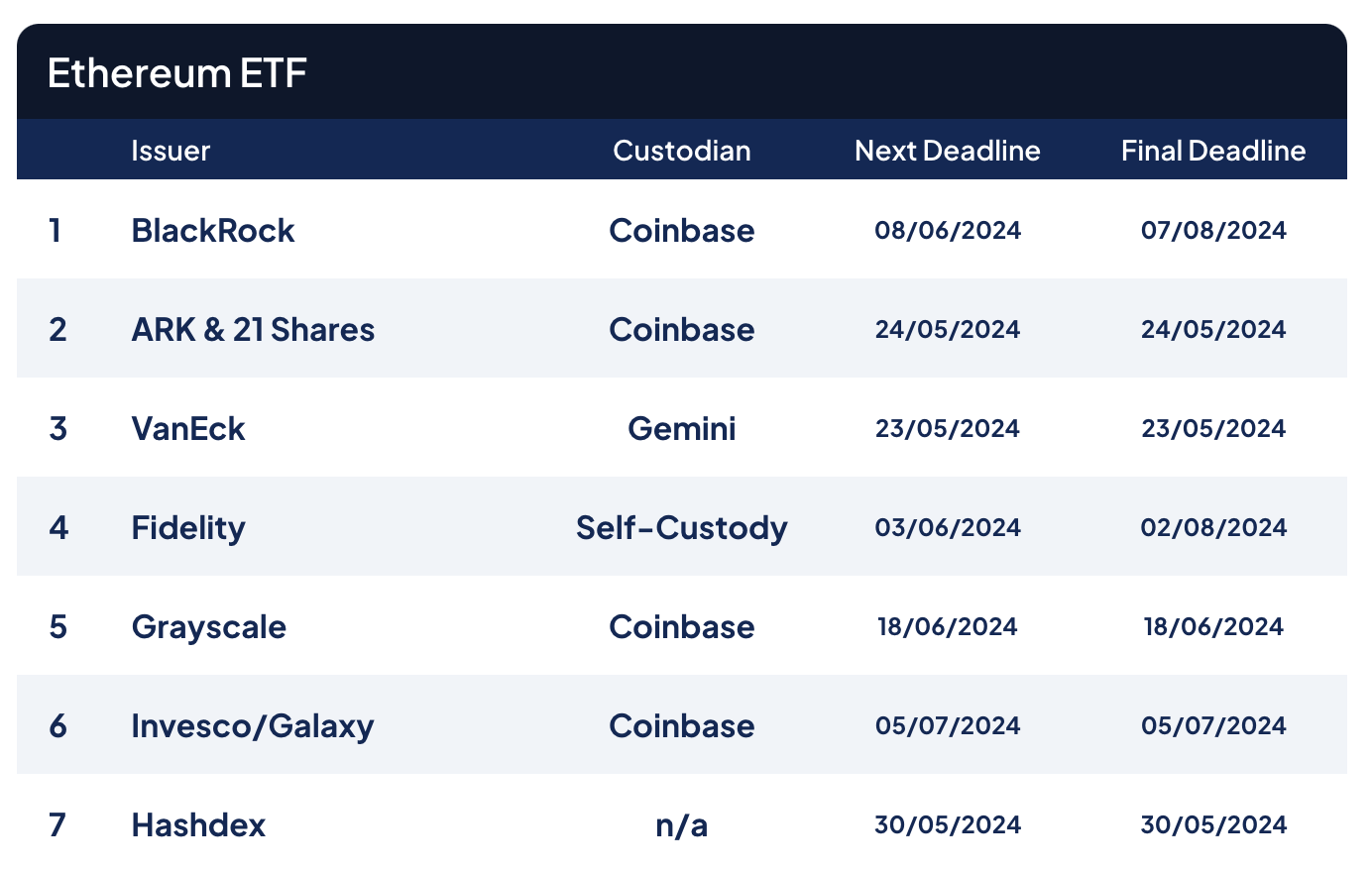
Task: Click Fidelity's next deadline 03/06/2024
Action: (x=947, y=528)
